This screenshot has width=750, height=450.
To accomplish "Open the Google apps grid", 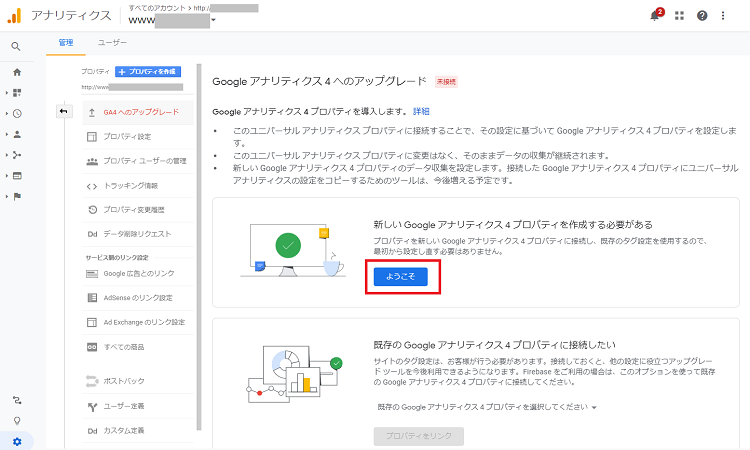I will click(x=679, y=16).
